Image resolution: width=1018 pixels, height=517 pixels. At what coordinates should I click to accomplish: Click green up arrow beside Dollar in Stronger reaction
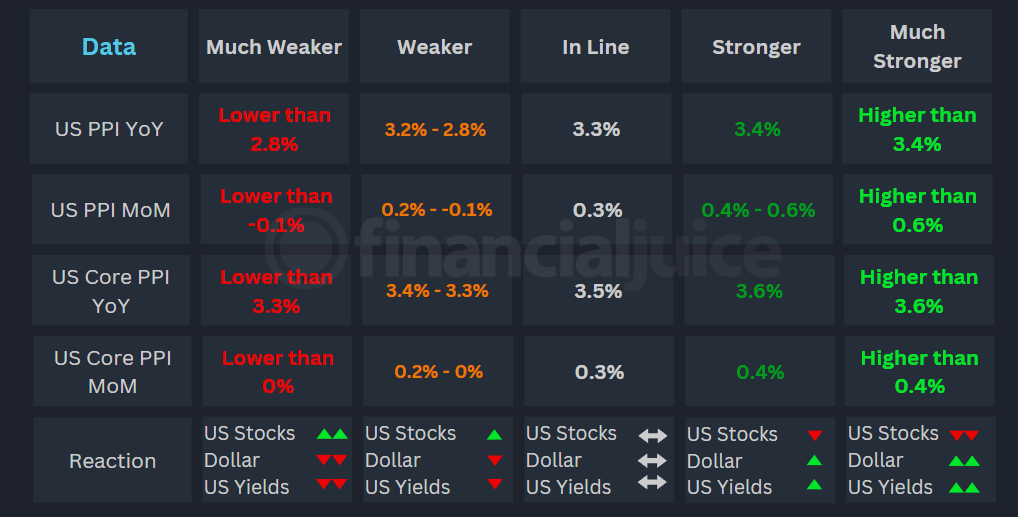[815, 461]
